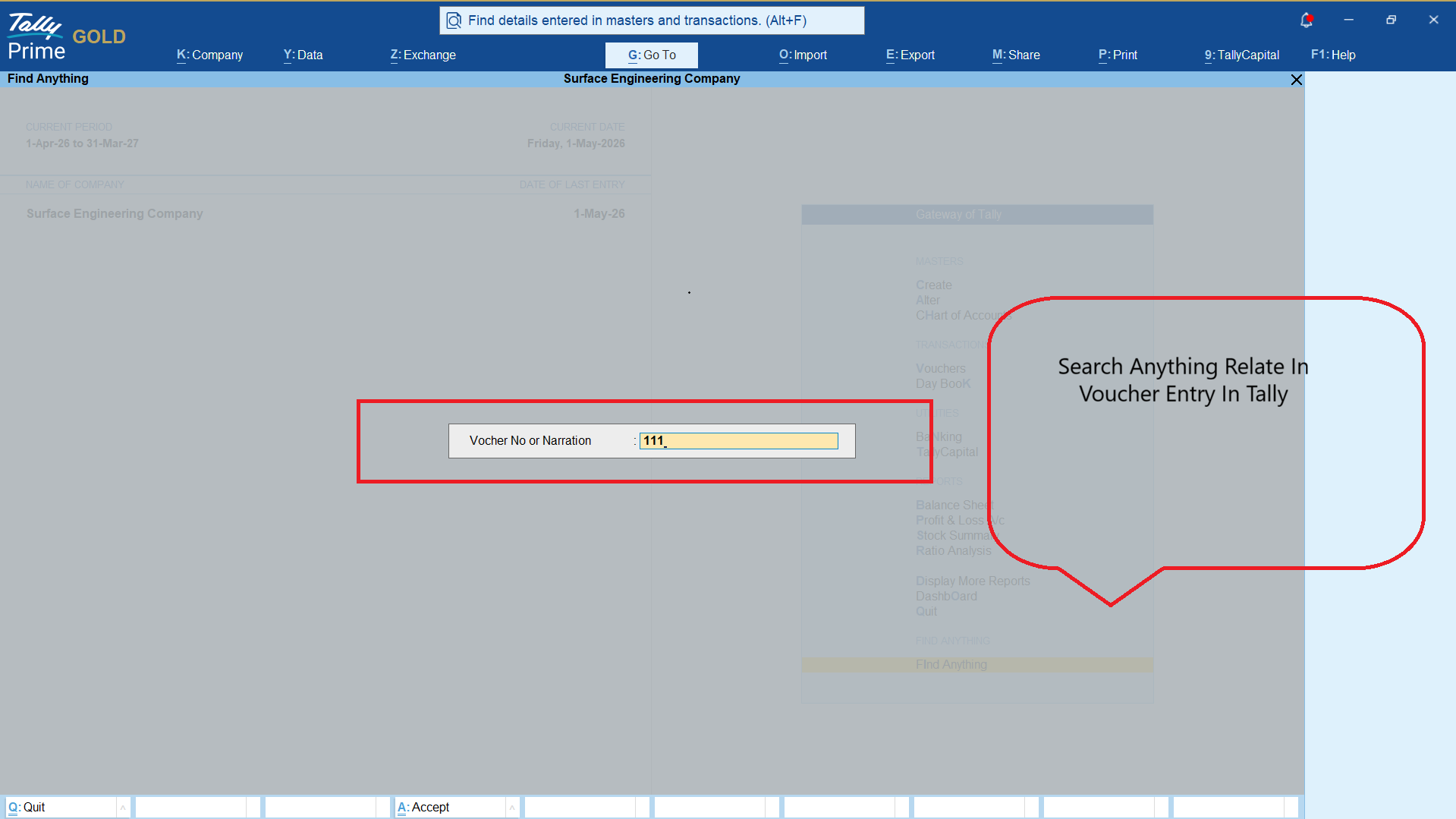Open the P: Print menu
The height and width of the screenshot is (819, 1456).
point(1118,55)
